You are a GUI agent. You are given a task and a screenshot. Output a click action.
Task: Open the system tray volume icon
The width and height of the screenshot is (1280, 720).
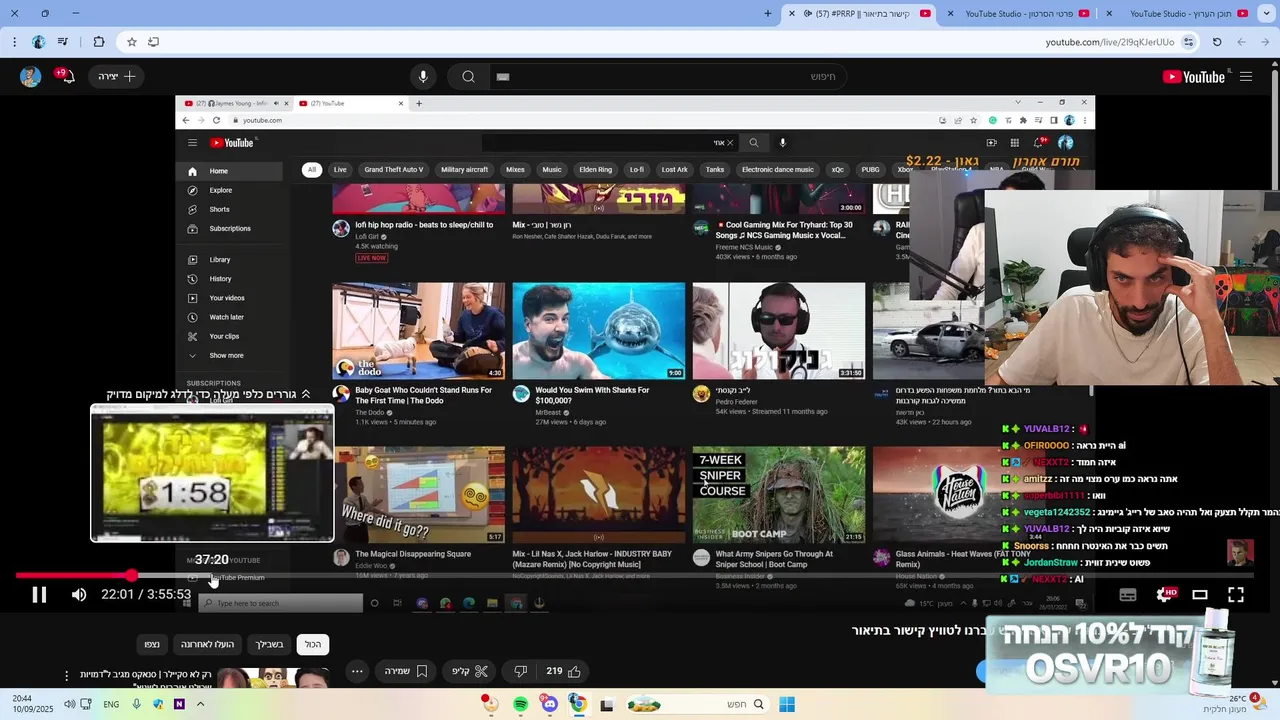point(69,704)
